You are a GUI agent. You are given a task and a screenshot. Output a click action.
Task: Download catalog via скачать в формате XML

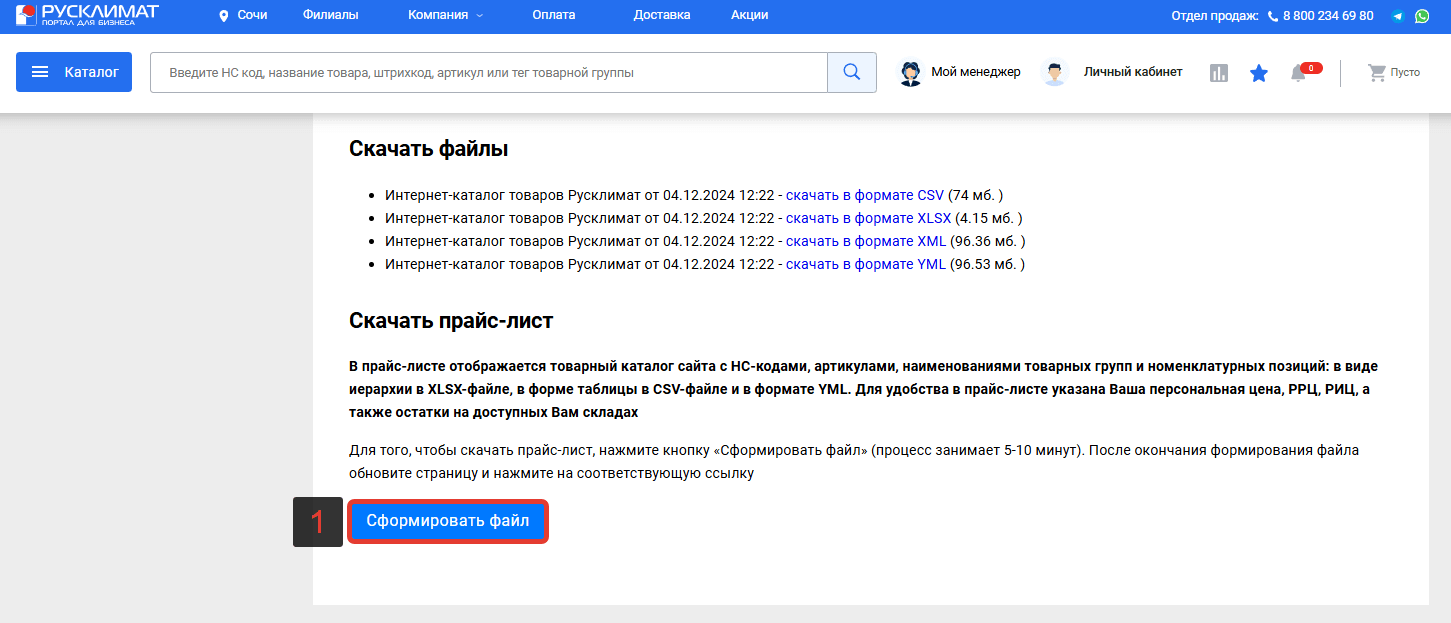click(x=866, y=241)
